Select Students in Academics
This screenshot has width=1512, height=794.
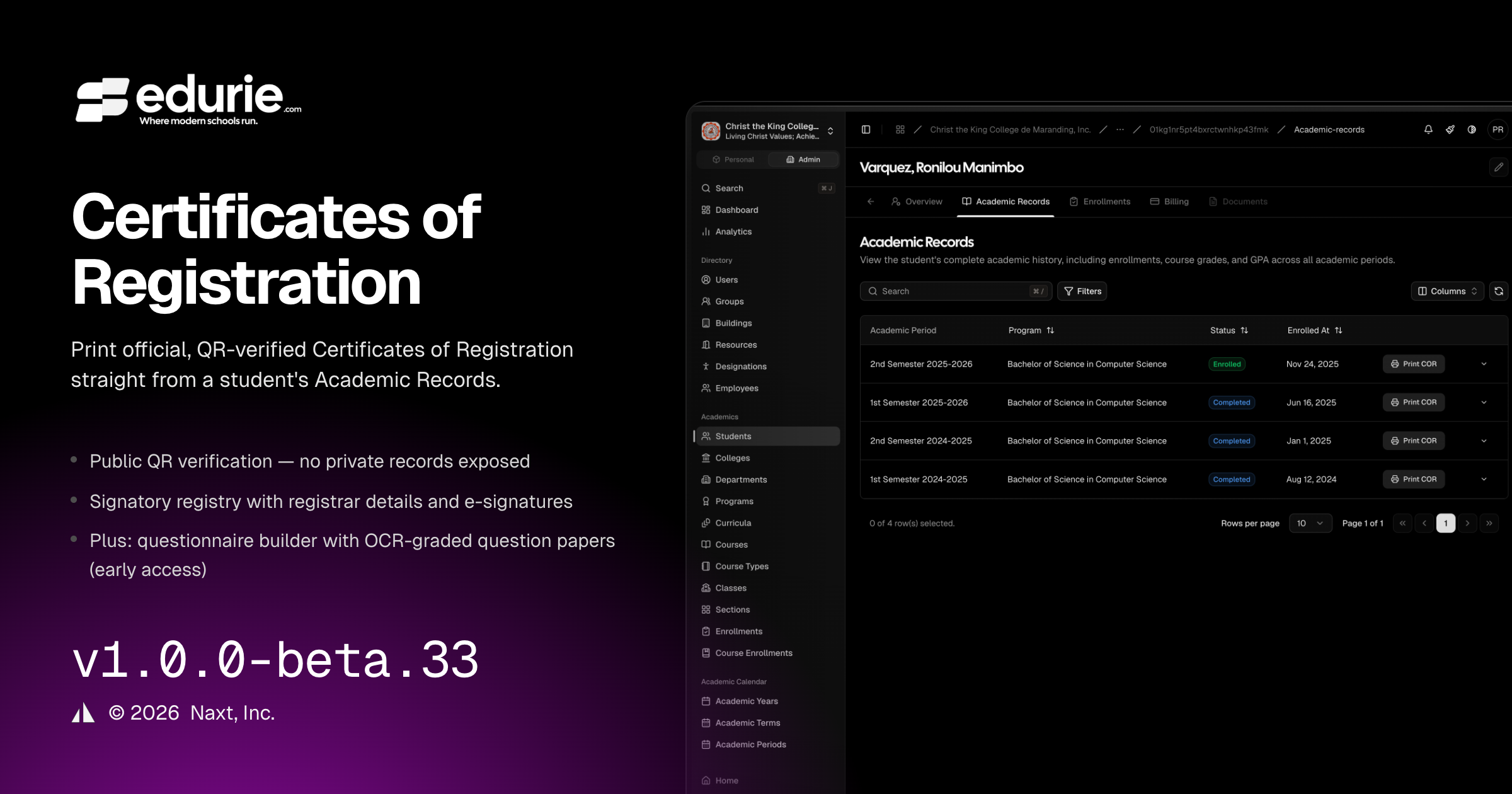[768, 436]
